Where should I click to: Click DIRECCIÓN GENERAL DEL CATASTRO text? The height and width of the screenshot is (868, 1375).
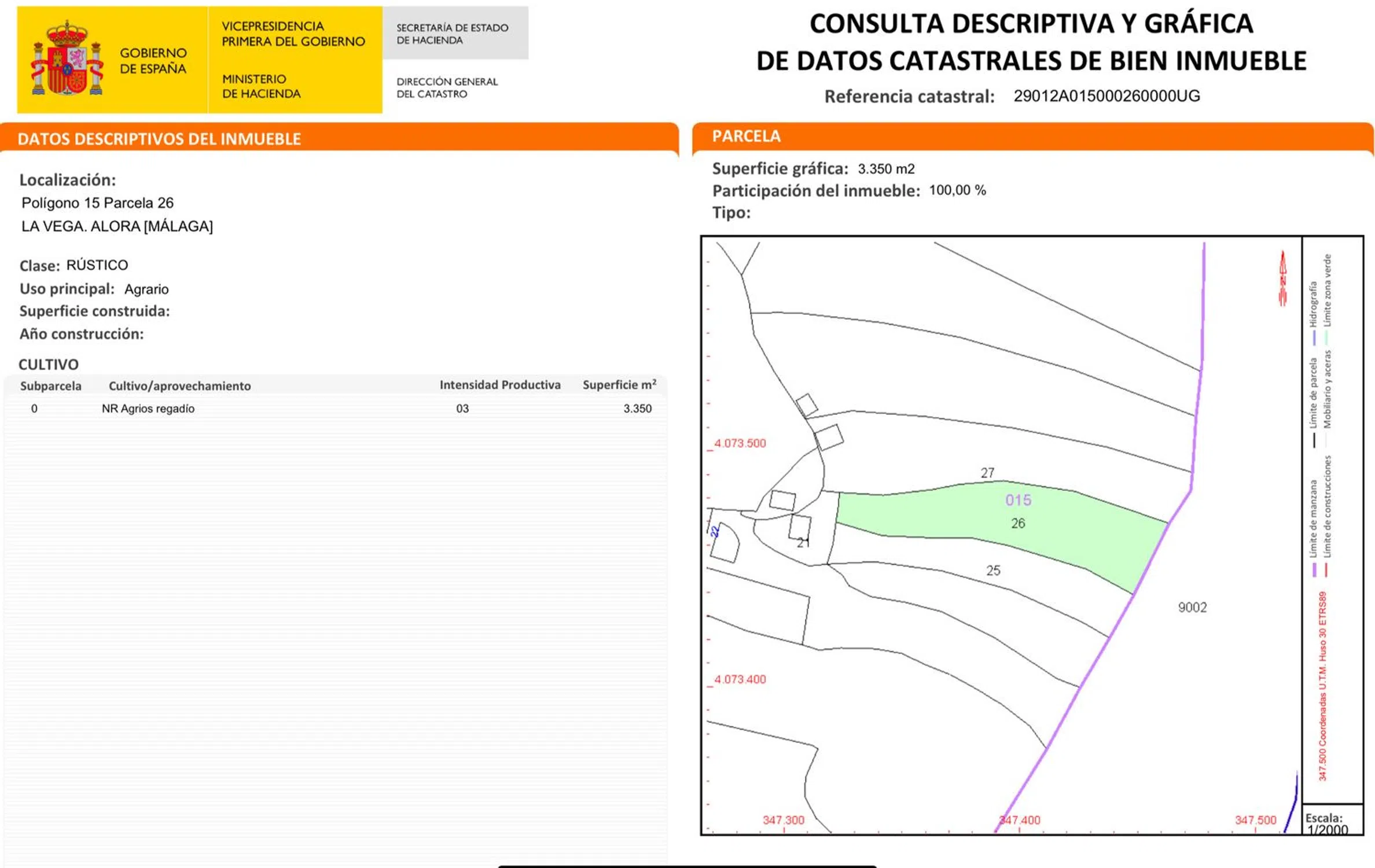(x=447, y=88)
